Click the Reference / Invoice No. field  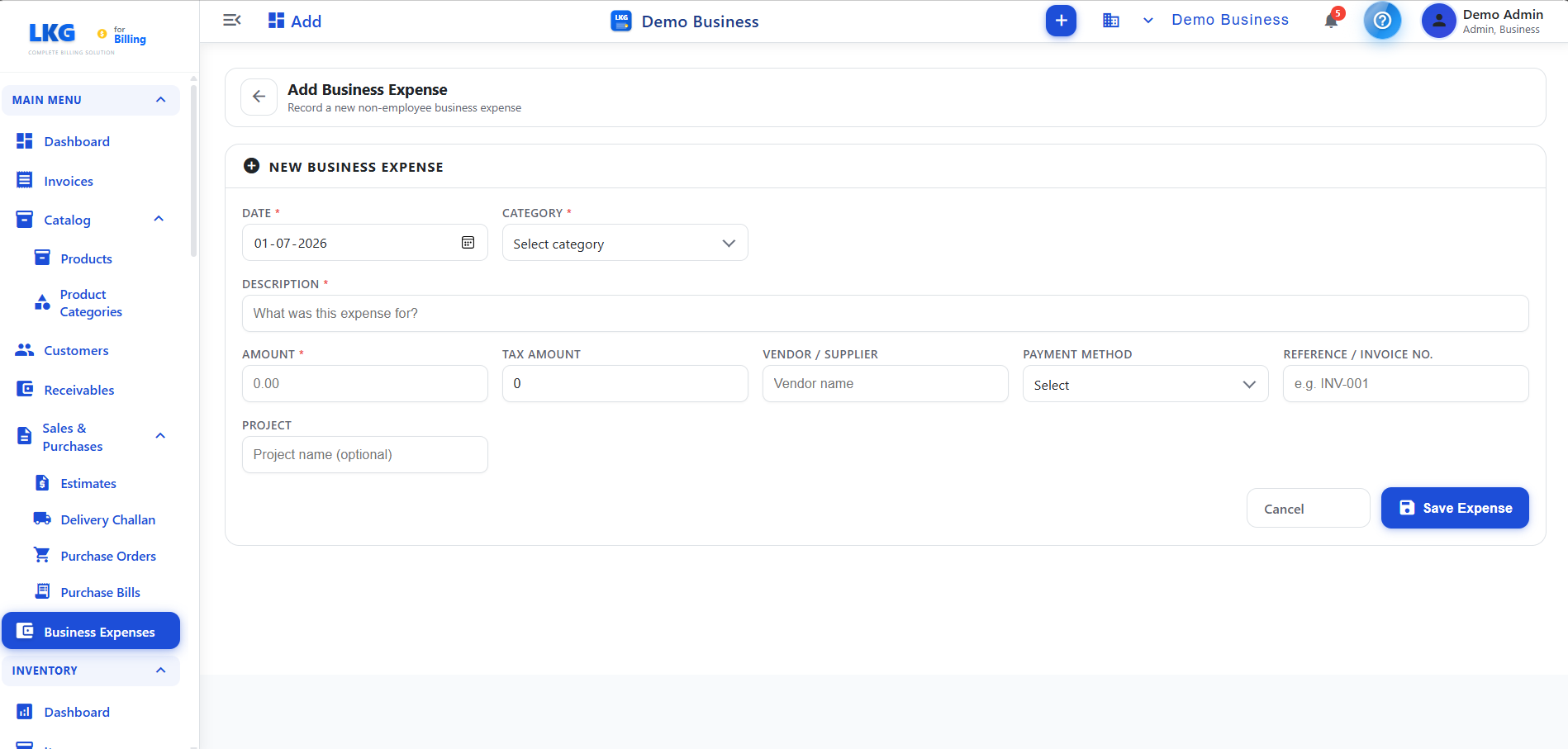(1405, 383)
